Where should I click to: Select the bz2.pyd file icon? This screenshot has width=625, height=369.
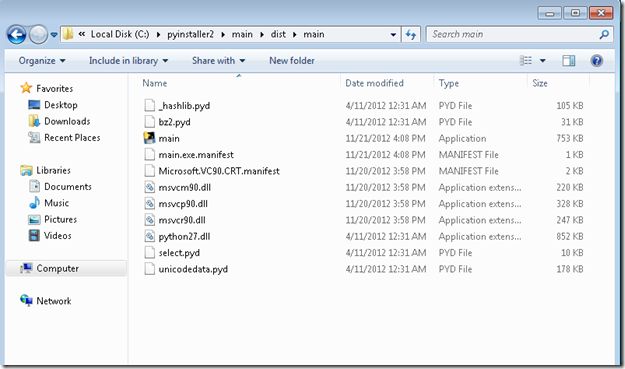tap(149, 122)
